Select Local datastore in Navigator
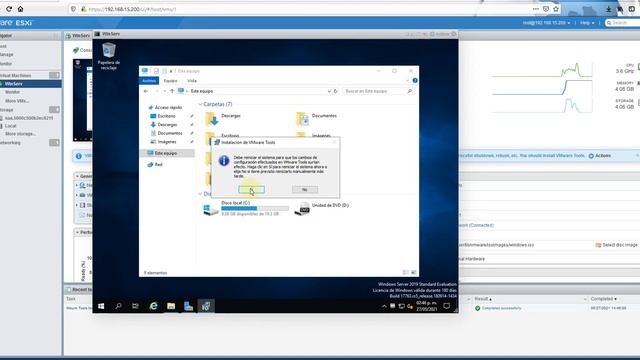The width and height of the screenshot is (640, 360). tap(11, 126)
